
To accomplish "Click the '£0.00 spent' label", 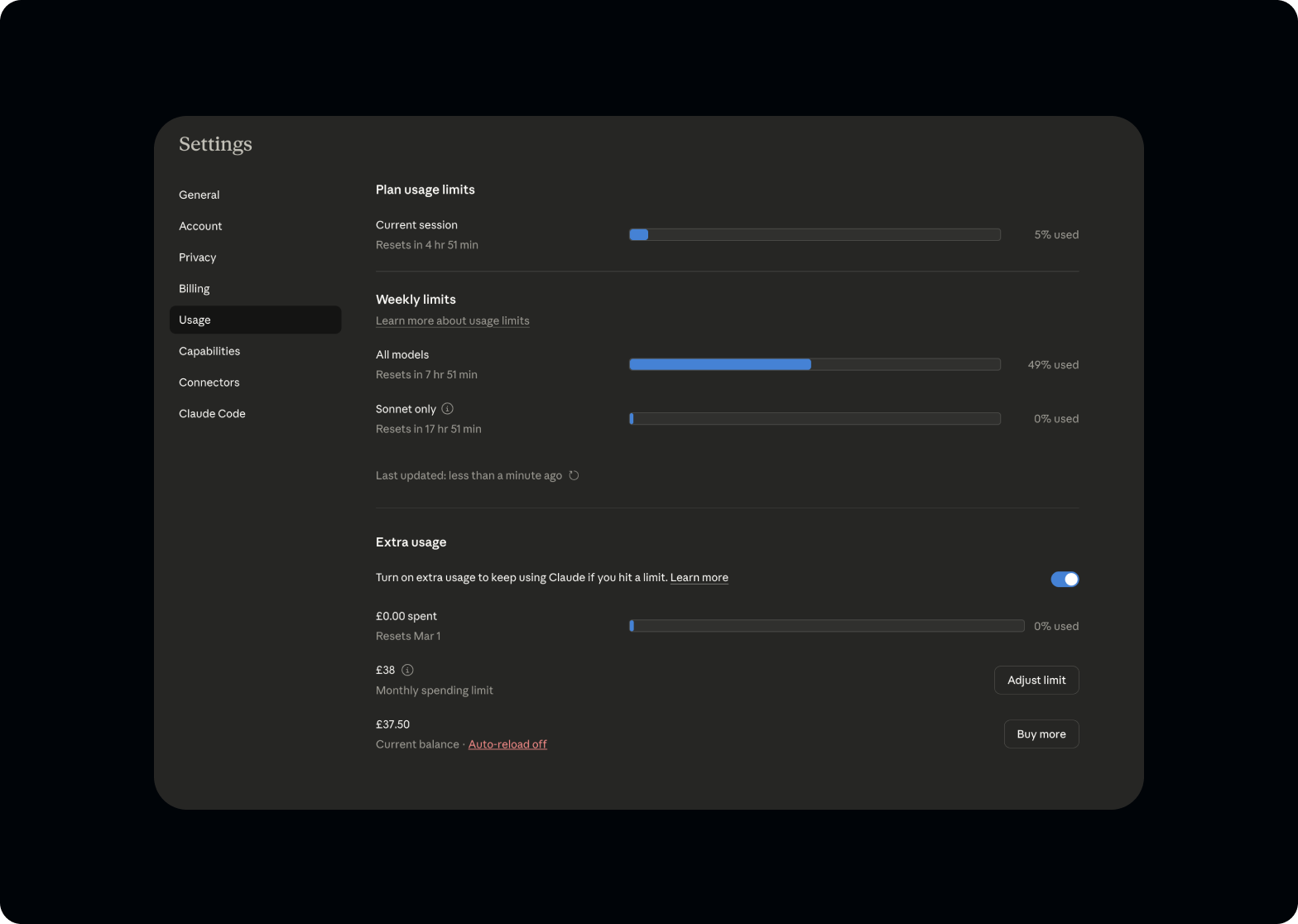I will click(406, 616).
